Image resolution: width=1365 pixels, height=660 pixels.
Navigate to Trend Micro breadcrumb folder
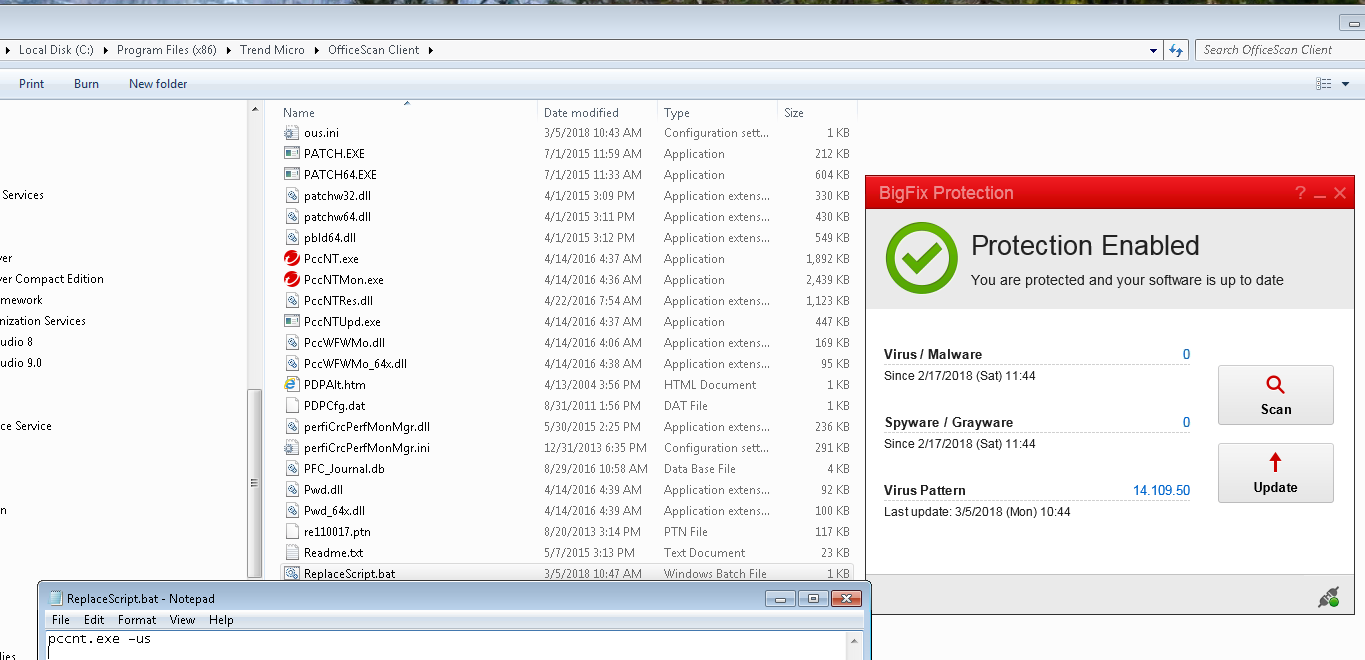(272, 50)
